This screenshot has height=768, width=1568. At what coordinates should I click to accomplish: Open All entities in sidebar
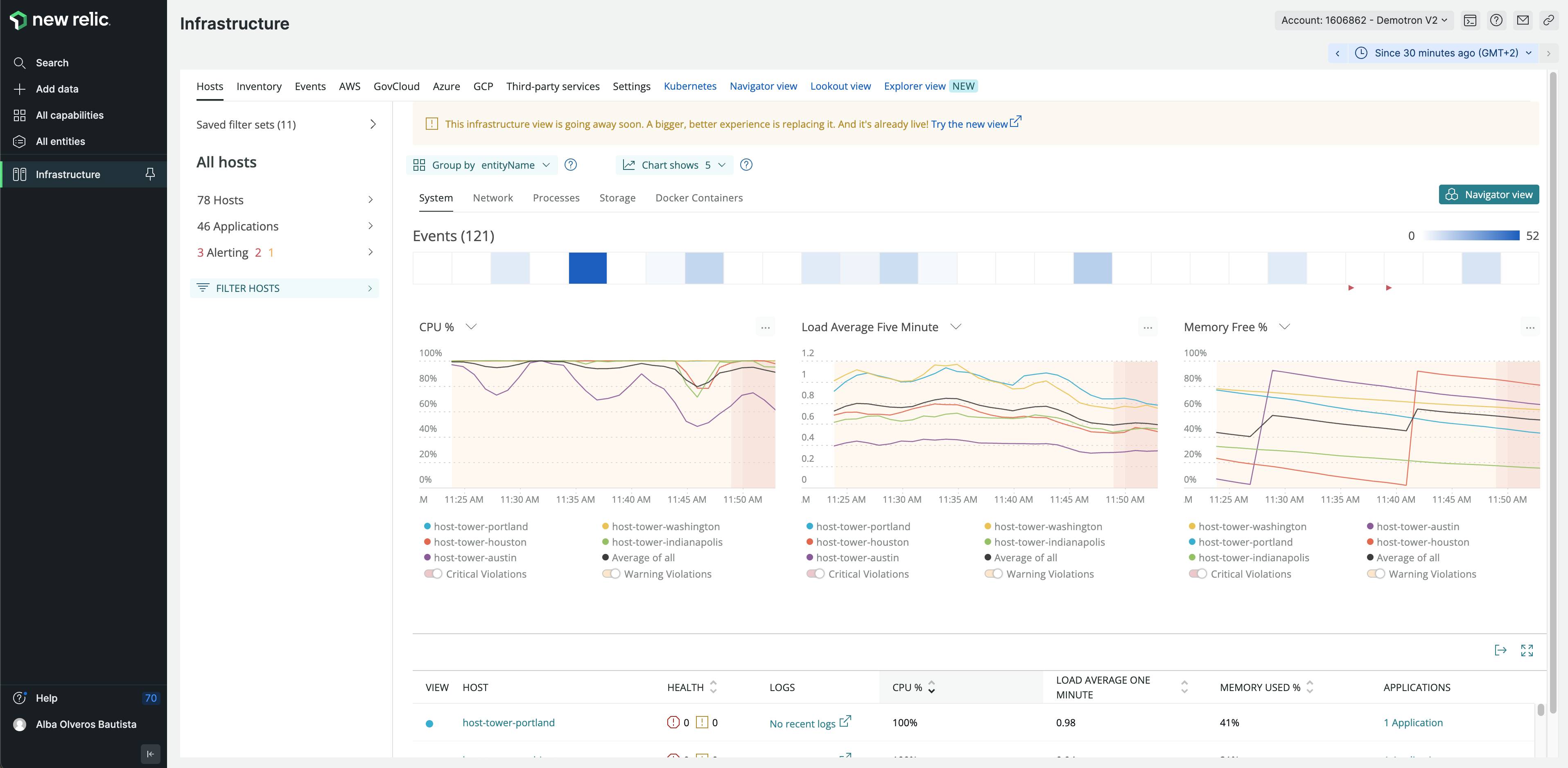(x=60, y=141)
